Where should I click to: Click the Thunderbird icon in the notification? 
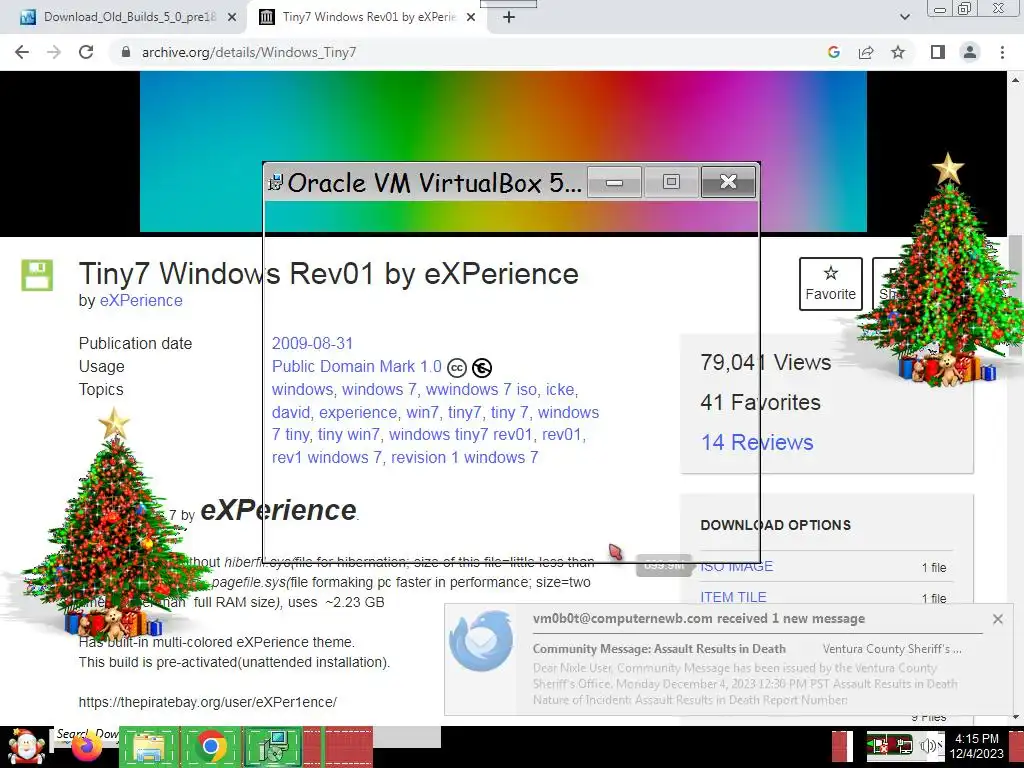point(481,641)
